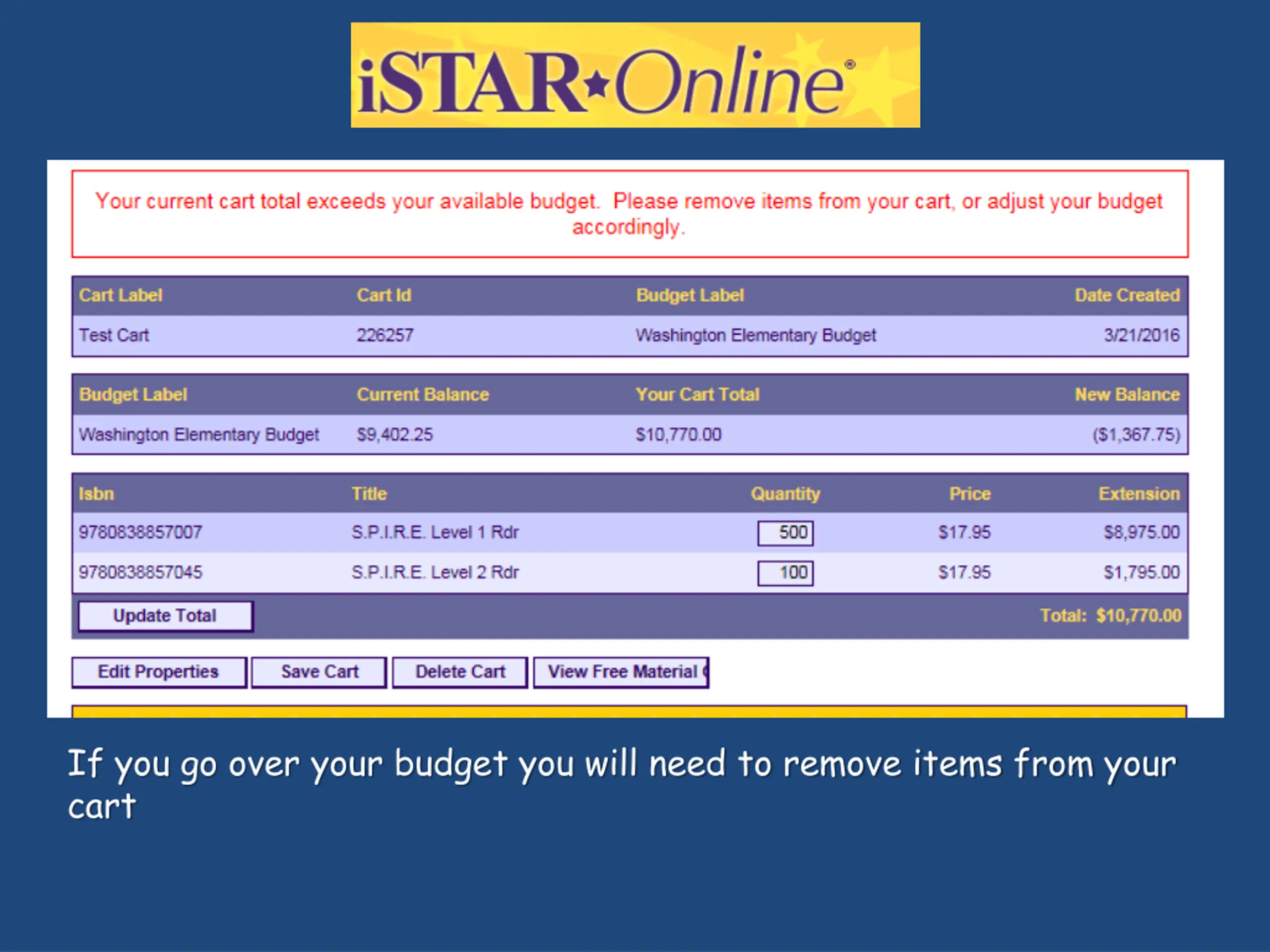
Task: Click the Cart Id column header
Action: click(x=383, y=296)
